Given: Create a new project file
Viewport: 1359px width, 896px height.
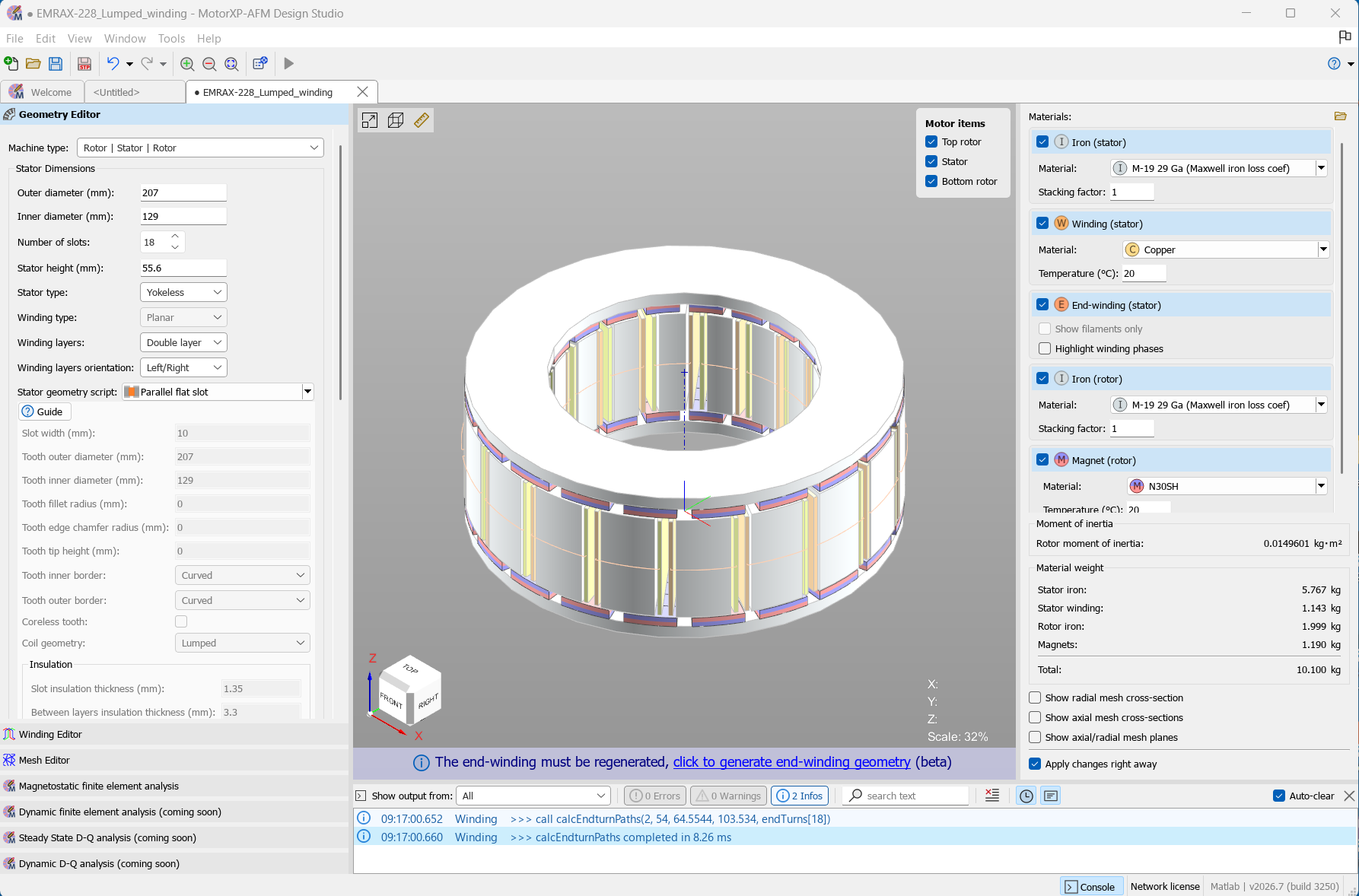Looking at the screenshot, I should (x=11, y=64).
